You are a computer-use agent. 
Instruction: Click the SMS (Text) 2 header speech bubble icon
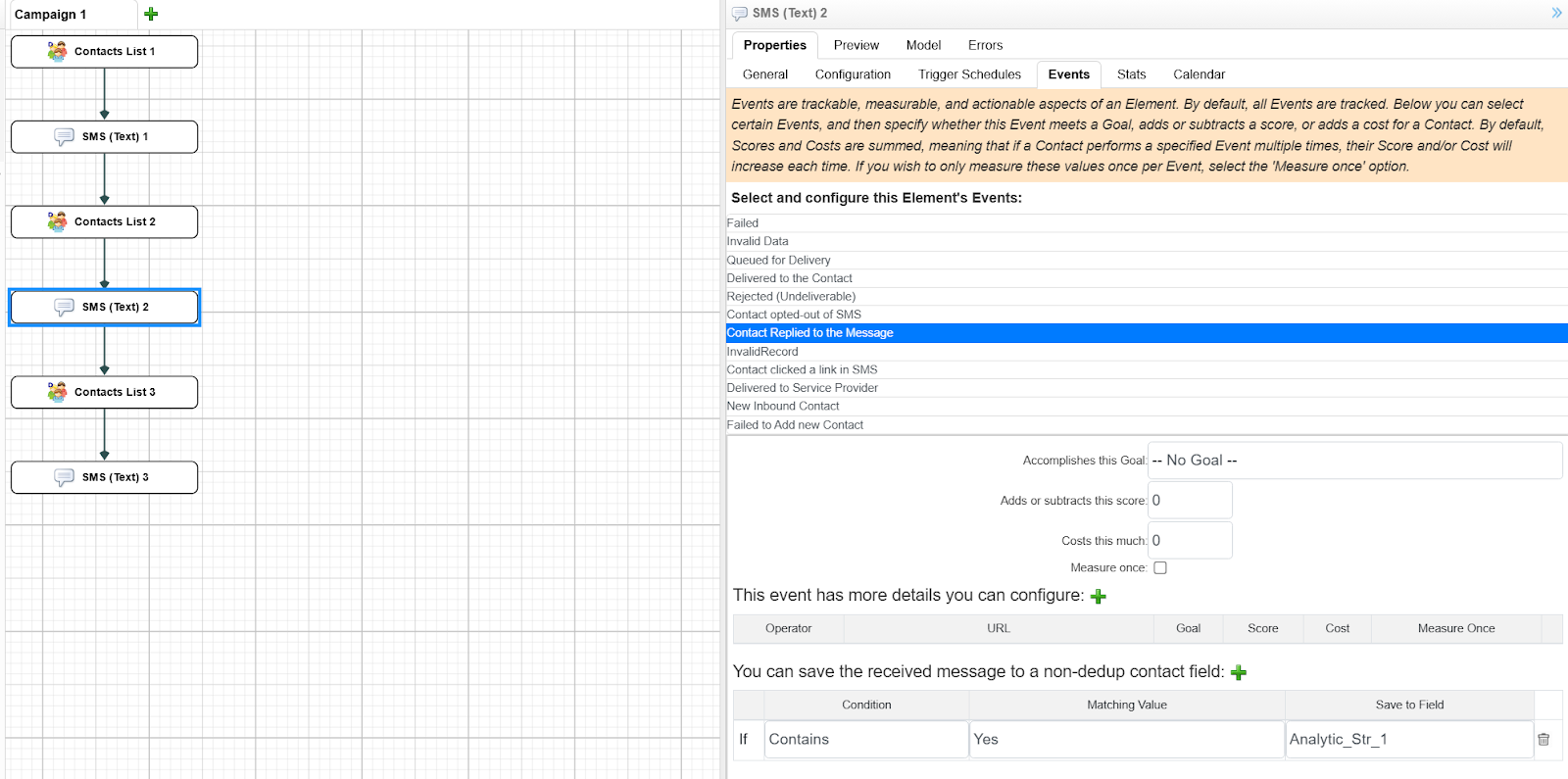point(740,14)
